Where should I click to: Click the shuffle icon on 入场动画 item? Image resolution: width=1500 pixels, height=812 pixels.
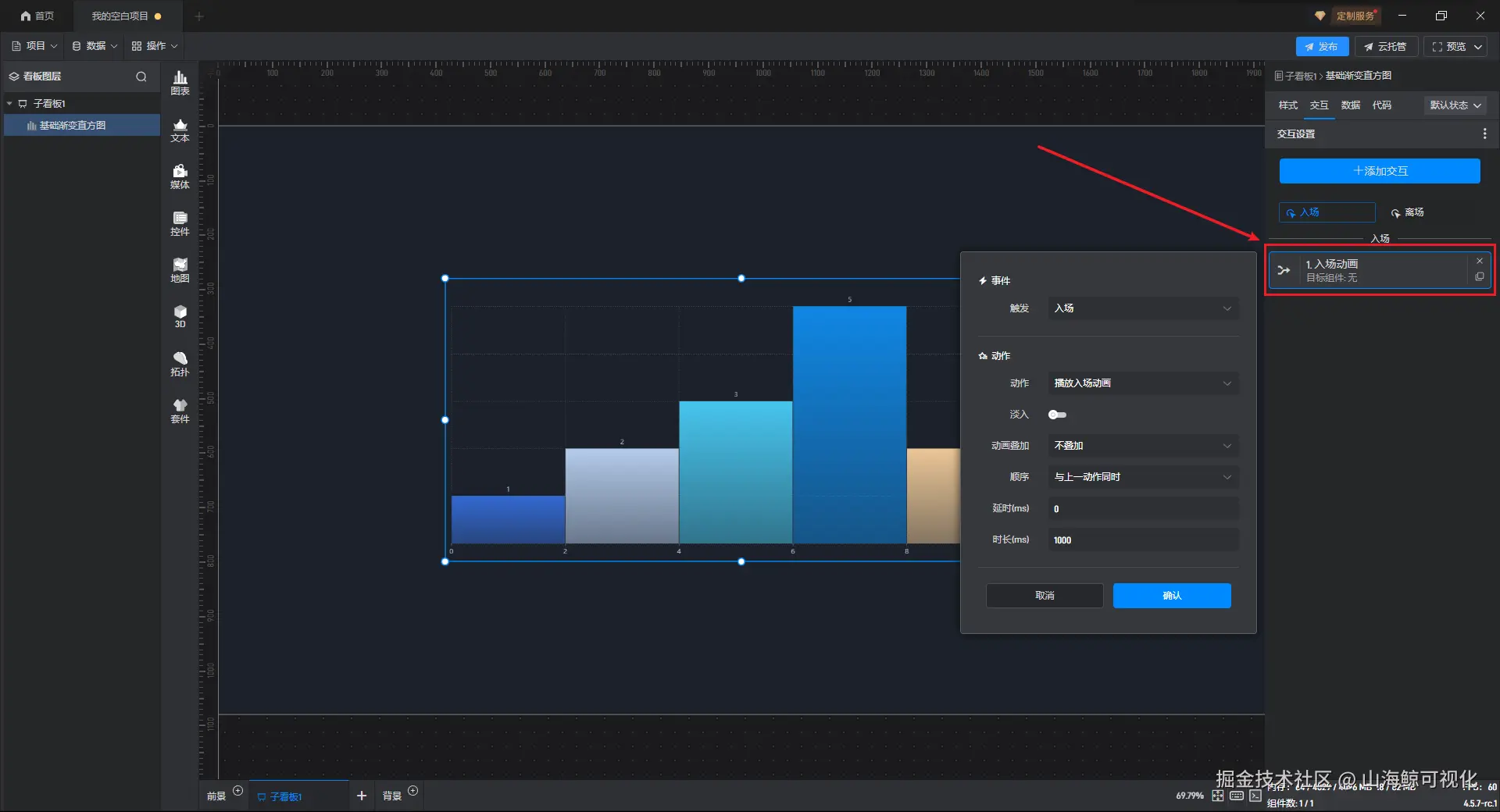click(x=1284, y=270)
